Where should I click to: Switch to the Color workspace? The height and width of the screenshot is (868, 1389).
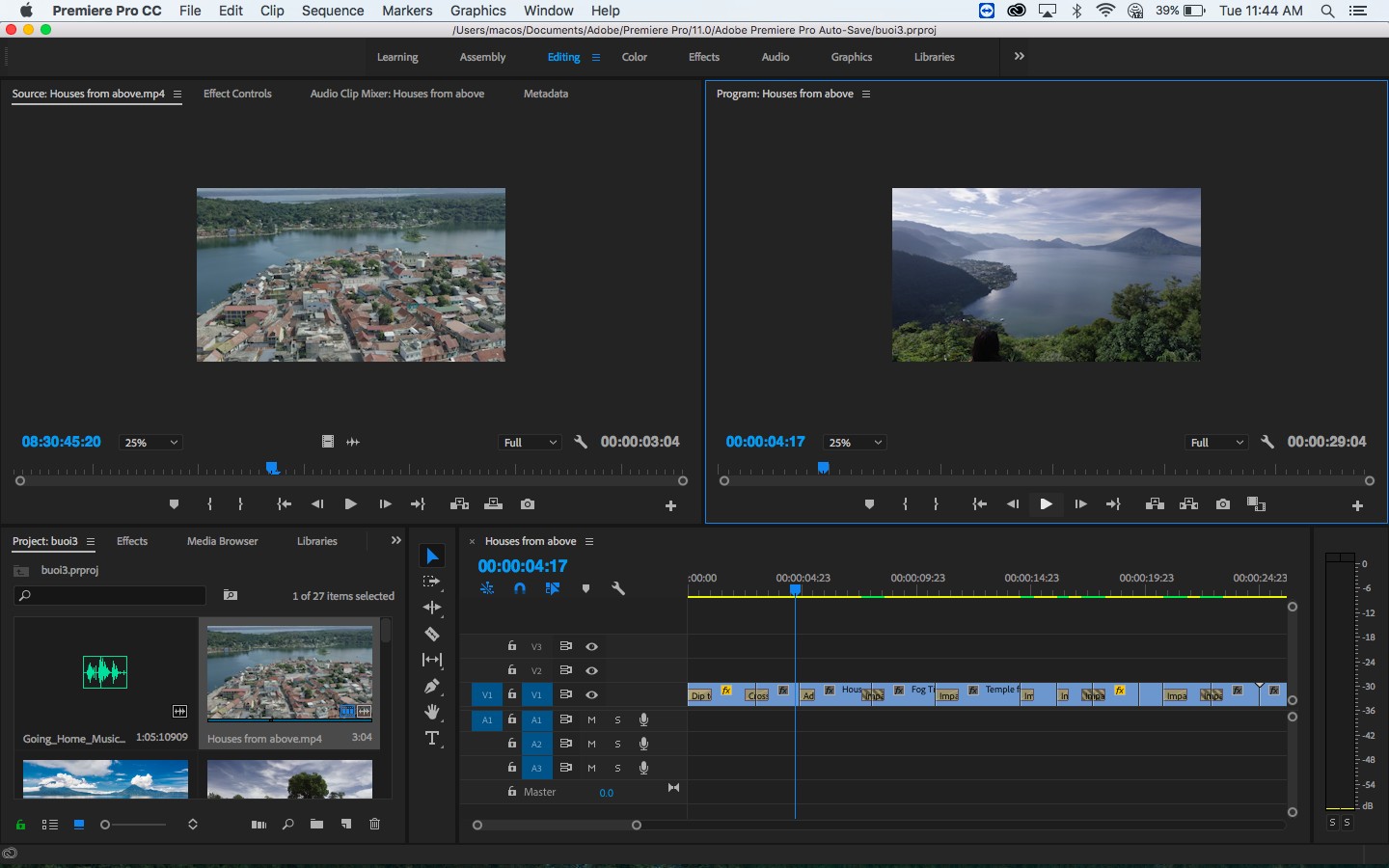click(635, 57)
